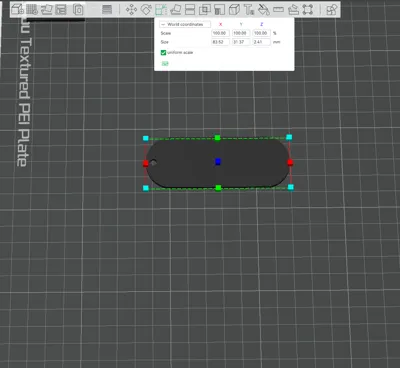This screenshot has width=400, height=368.
Task: Switch to Assembly view icon
Action: click(331, 10)
